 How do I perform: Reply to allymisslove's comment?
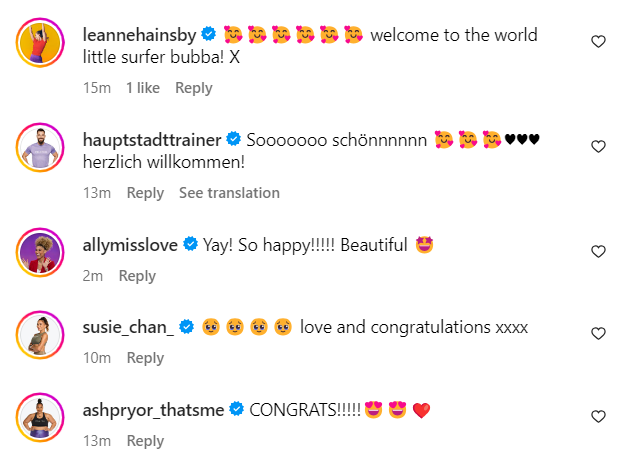137,276
